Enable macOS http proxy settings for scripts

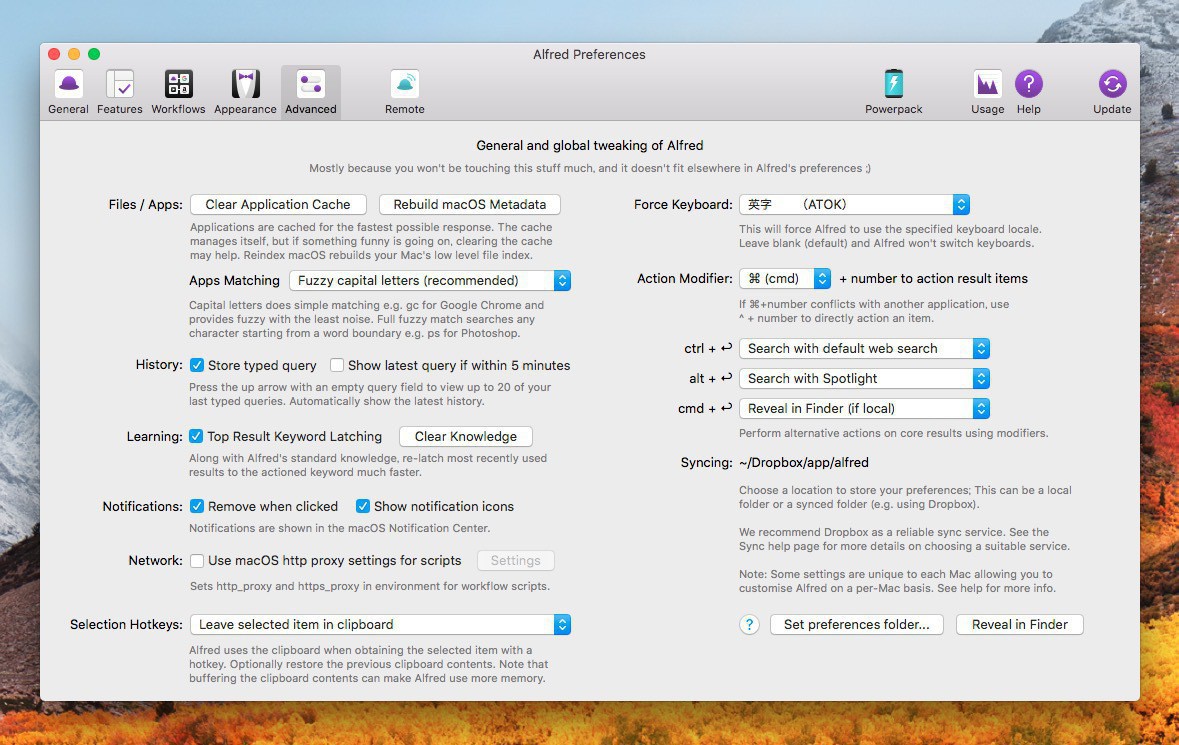coord(197,561)
